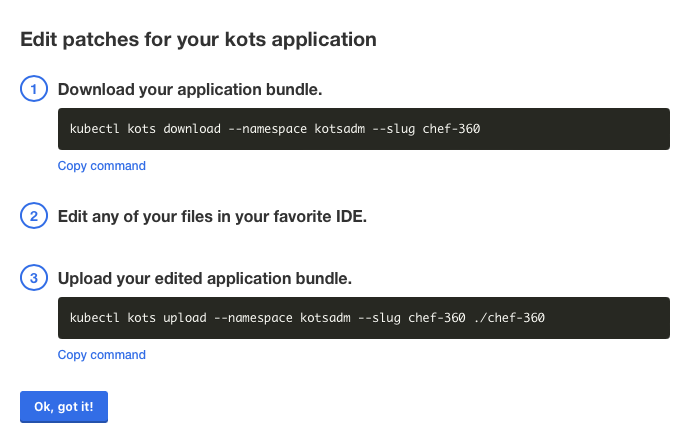This screenshot has height=443, width=690.
Task: Copy the kots download command
Action: (x=101, y=166)
